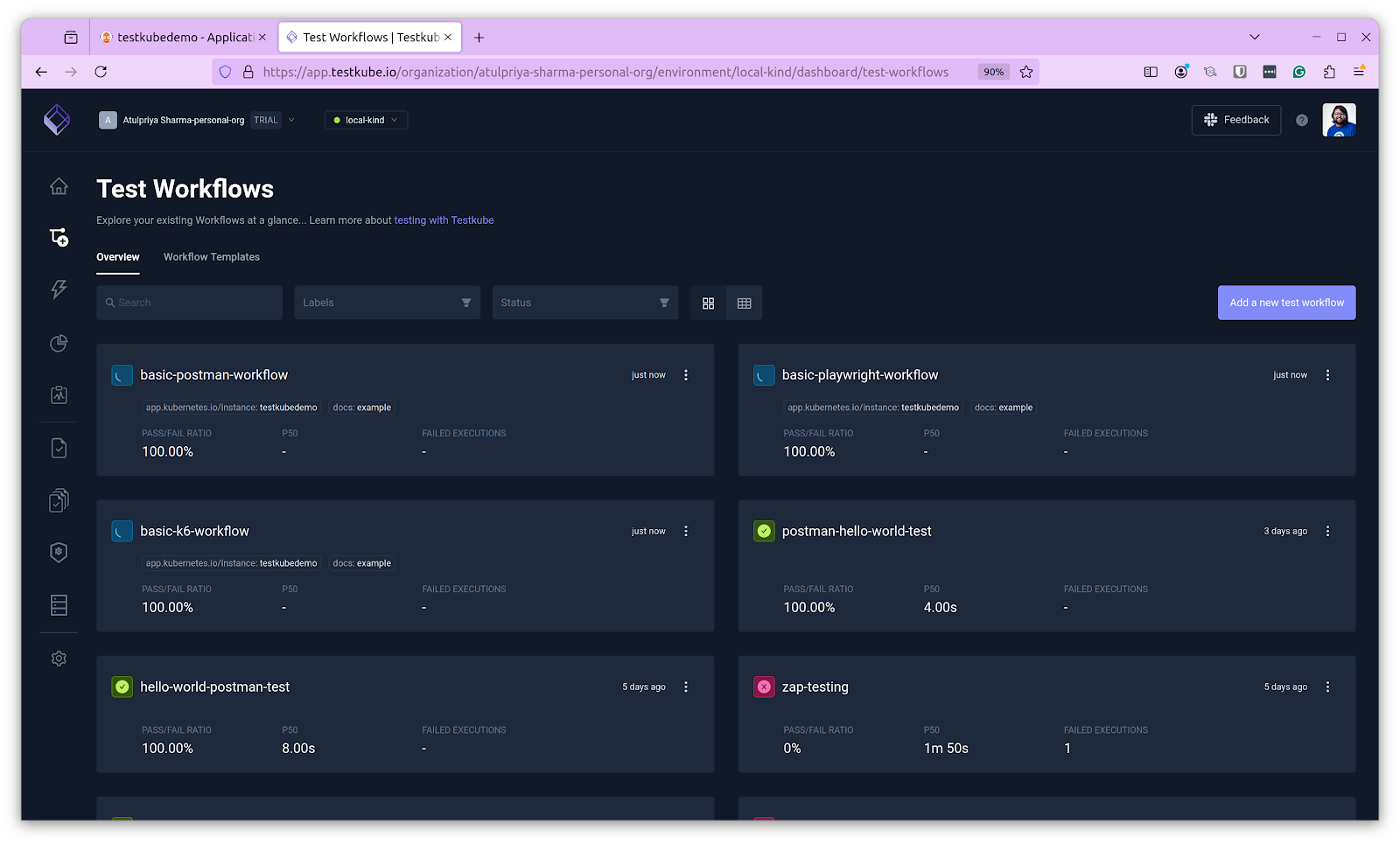Open the Home icon in sidebar
Image resolution: width=1400 pixels, height=844 pixels.
pyautogui.click(x=59, y=186)
